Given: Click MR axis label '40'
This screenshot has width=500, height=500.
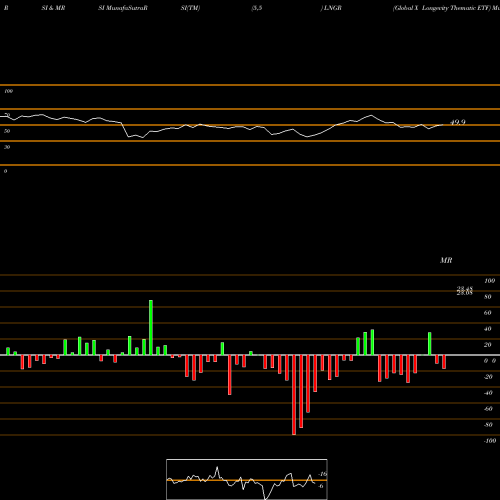Looking at the screenshot, I should click(x=487, y=329).
